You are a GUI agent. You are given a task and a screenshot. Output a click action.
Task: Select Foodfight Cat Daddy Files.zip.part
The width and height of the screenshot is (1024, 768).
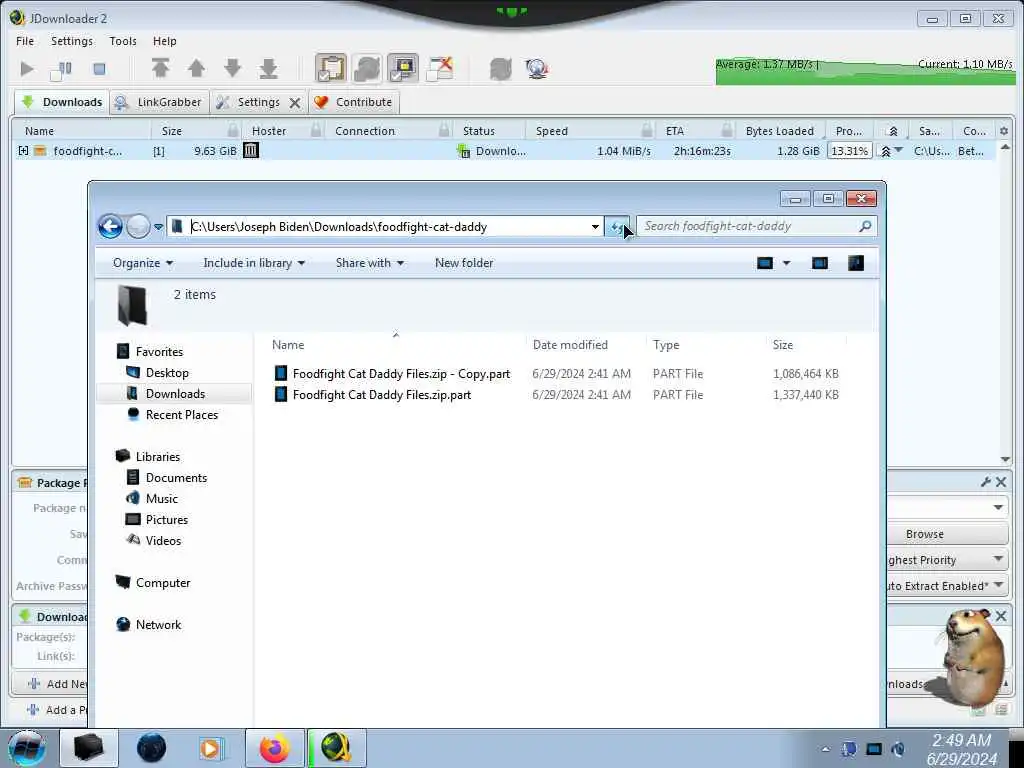coord(381,394)
